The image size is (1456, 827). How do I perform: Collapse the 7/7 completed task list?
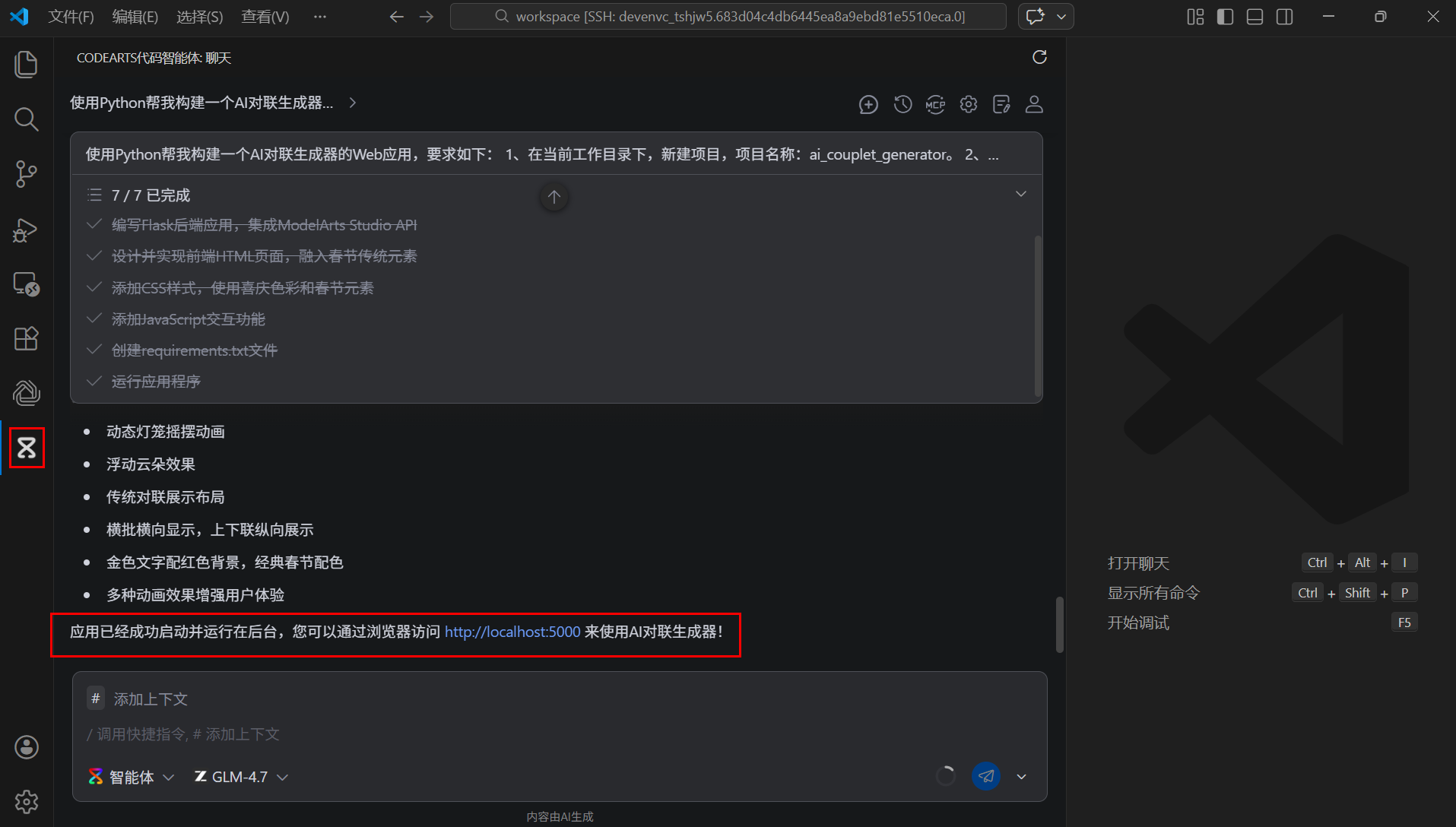[1021, 195]
